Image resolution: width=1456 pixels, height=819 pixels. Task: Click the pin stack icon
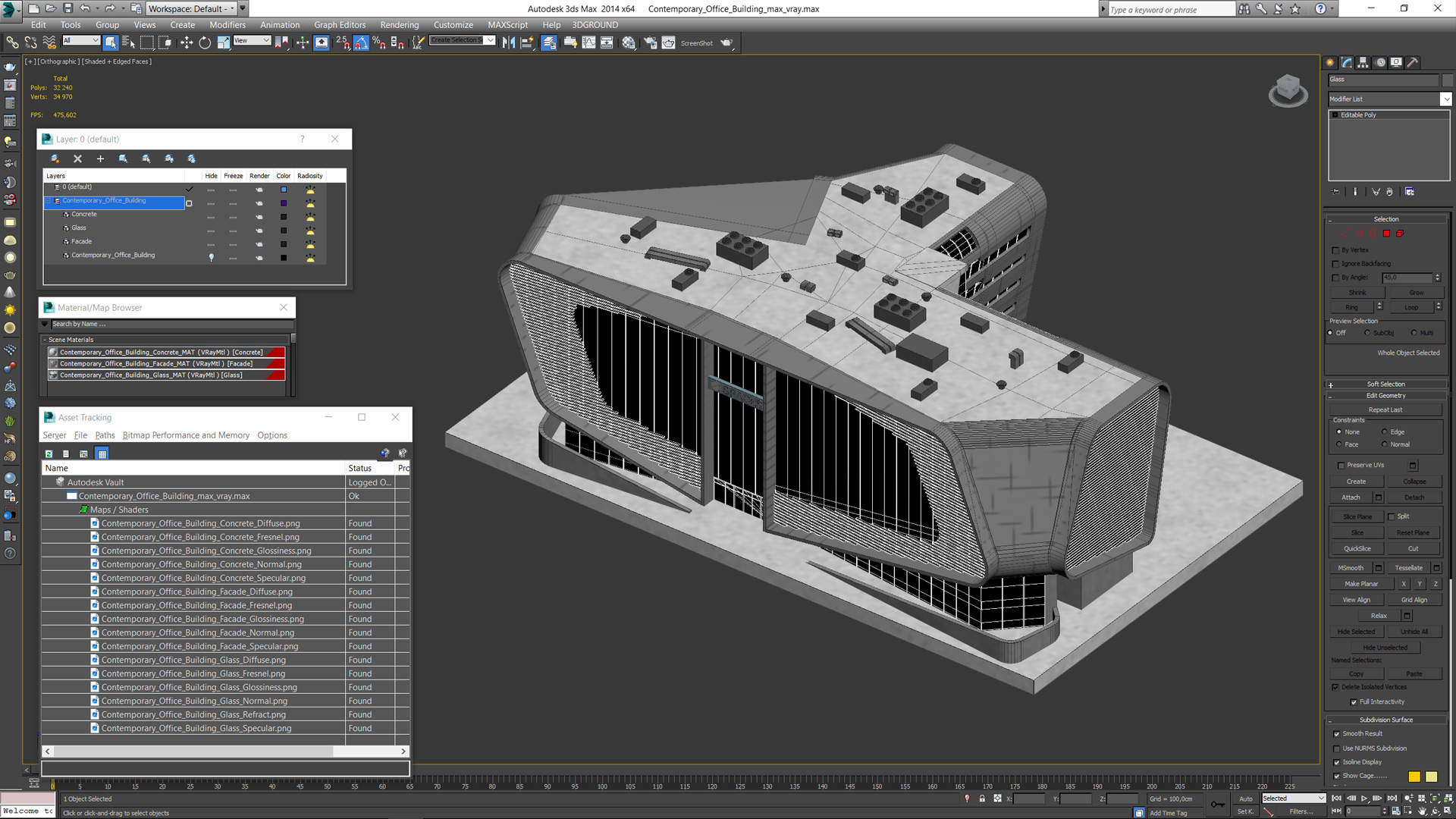tap(1335, 192)
